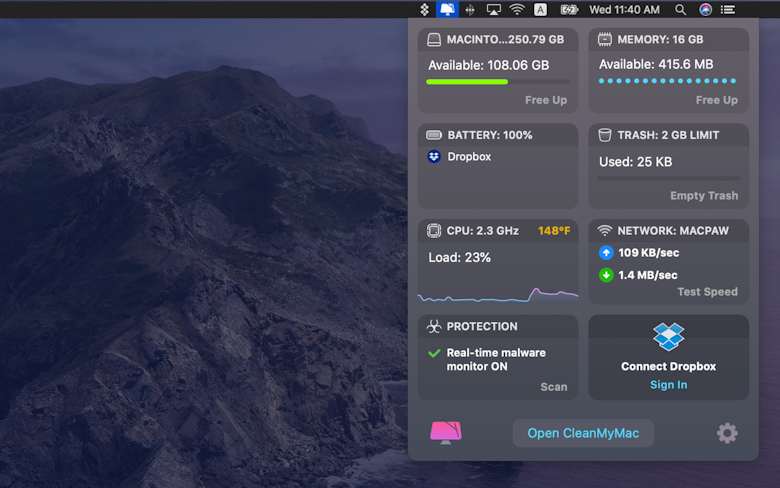Screen dimensions: 780x488
Task: Launch Siri from the menu bar
Action: [x=705, y=9]
